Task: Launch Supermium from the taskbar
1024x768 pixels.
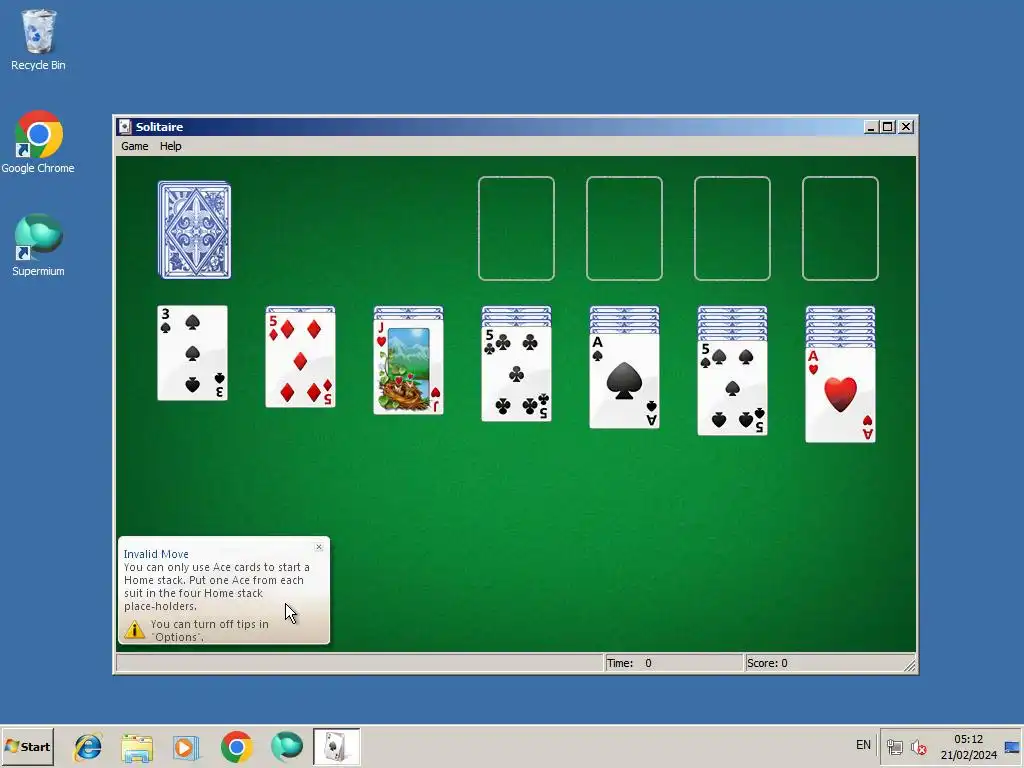Action: 286,747
